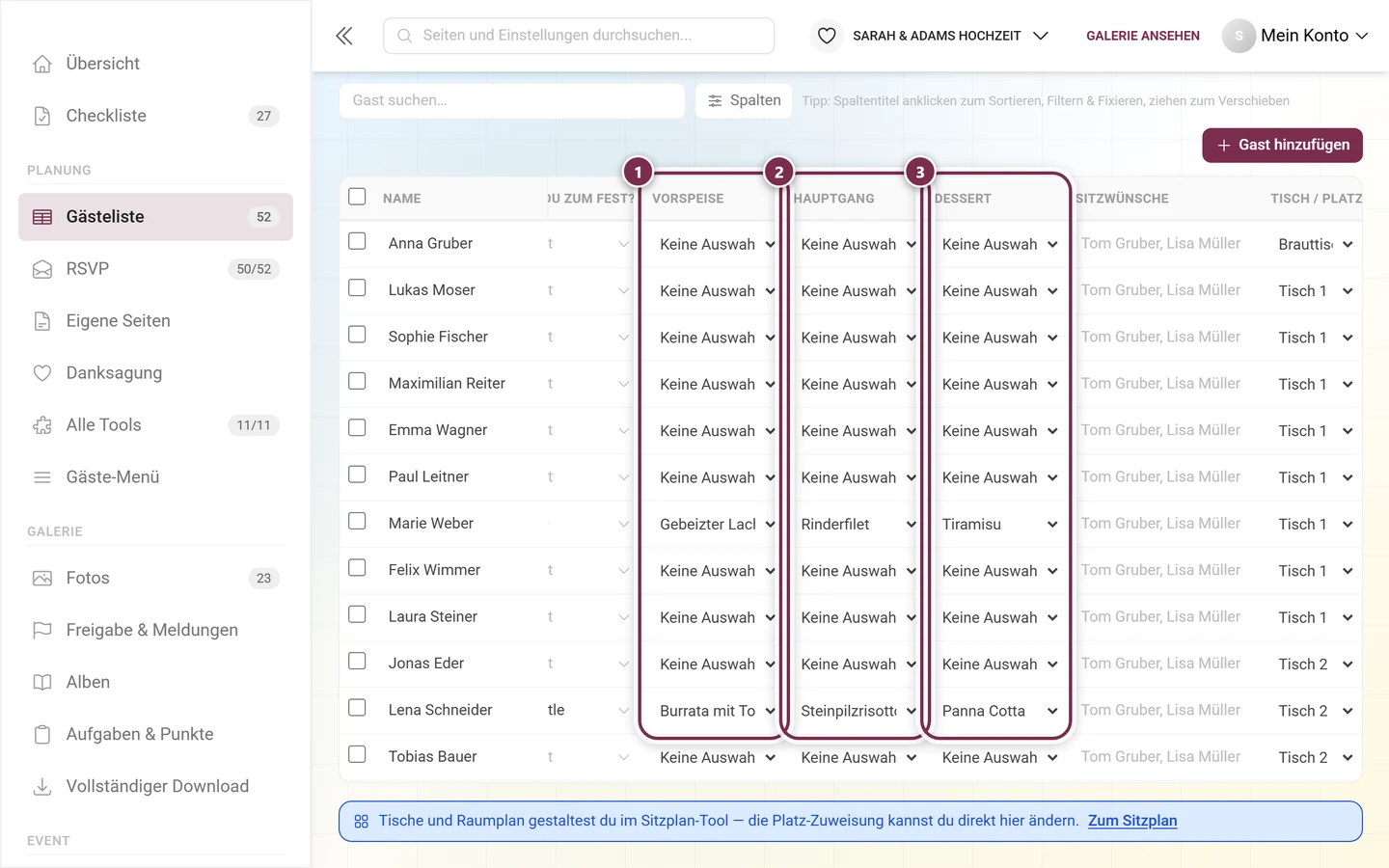Viewport: 1389px width, 868px height.
Task: Click the Gäste-Menü lines icon
Action: tap(42, 477)
